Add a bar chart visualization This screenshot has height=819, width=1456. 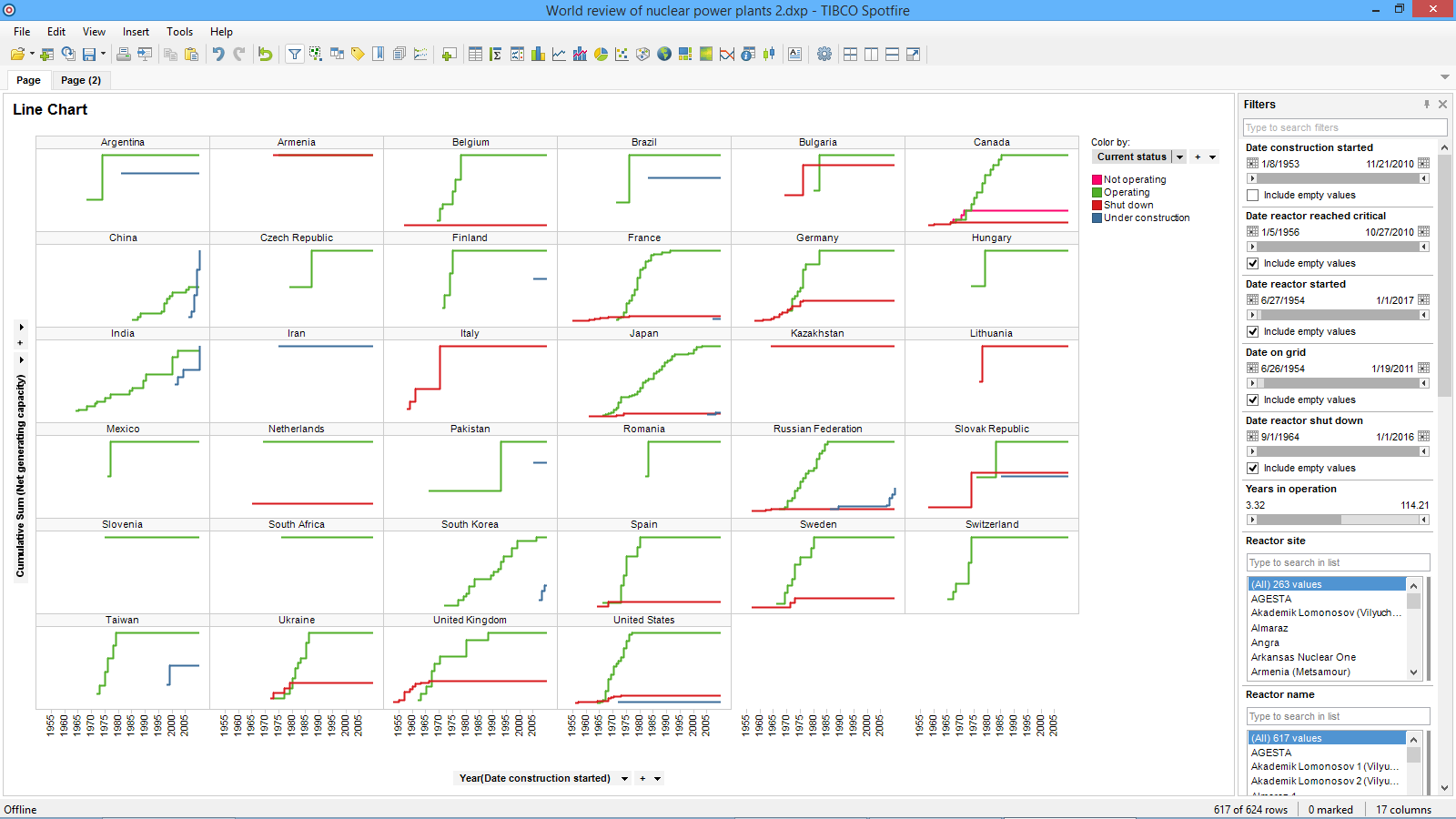[538, 55]
